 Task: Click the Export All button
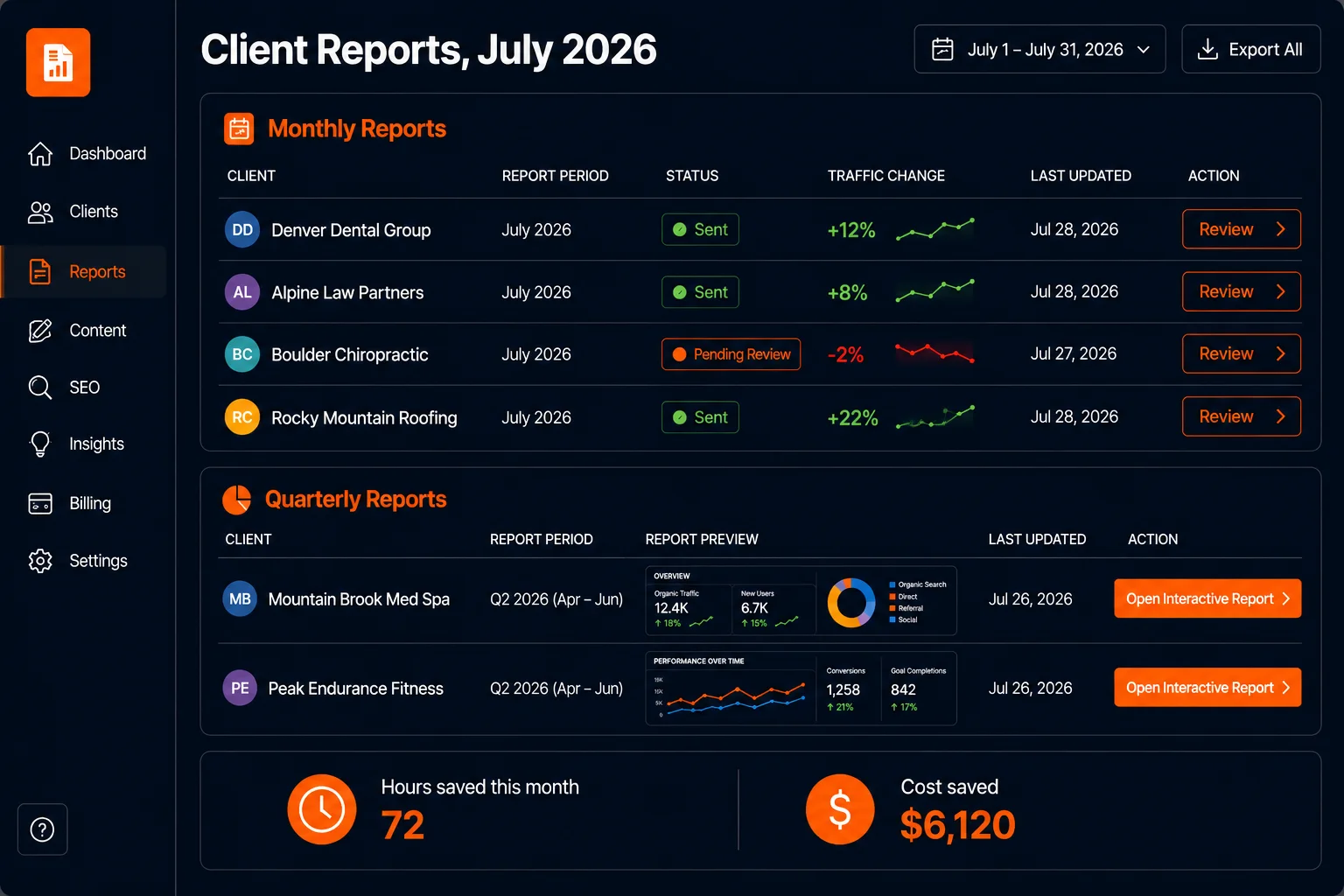click(x=1250, y=49)
